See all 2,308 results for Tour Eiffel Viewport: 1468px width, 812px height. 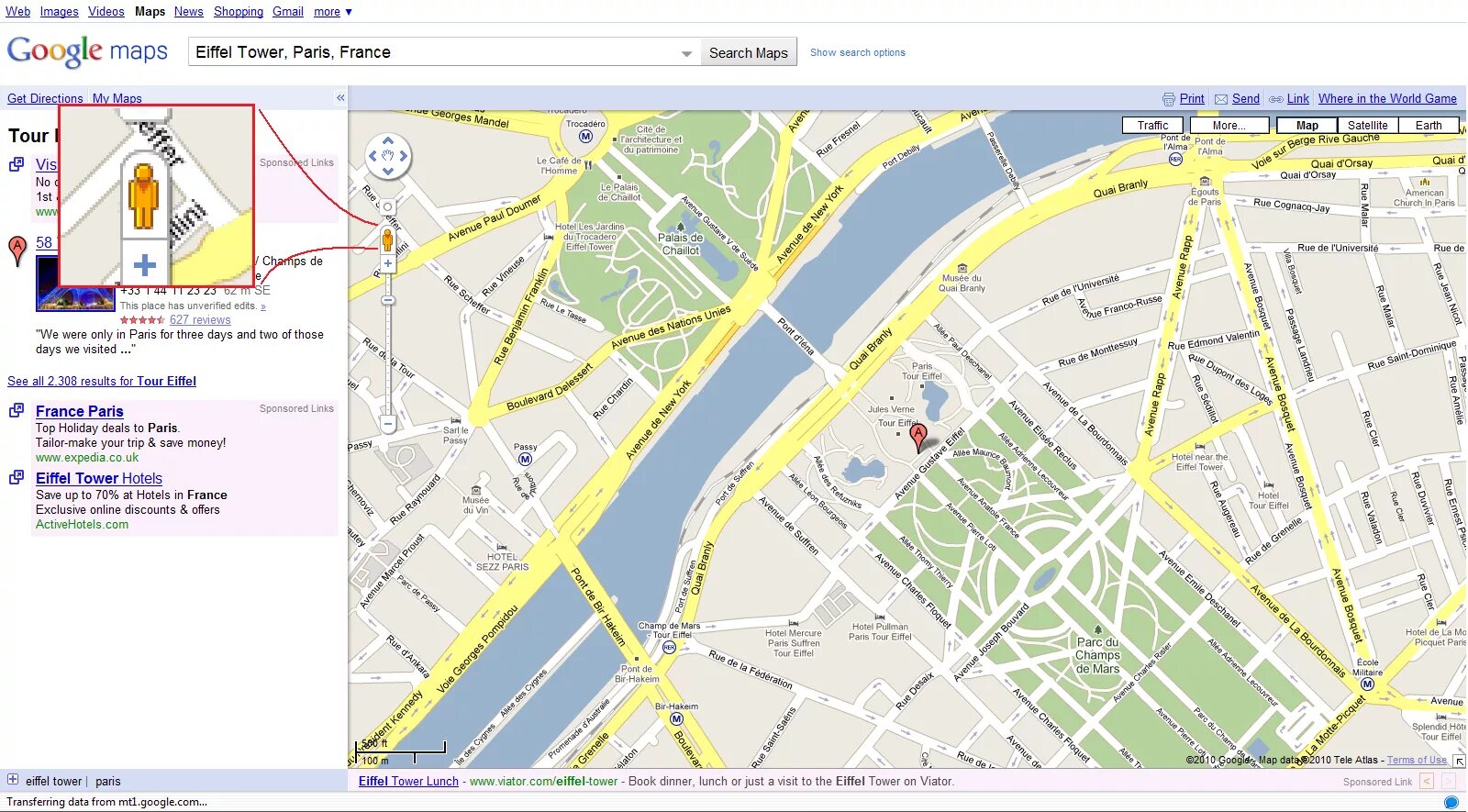point(102,381)
